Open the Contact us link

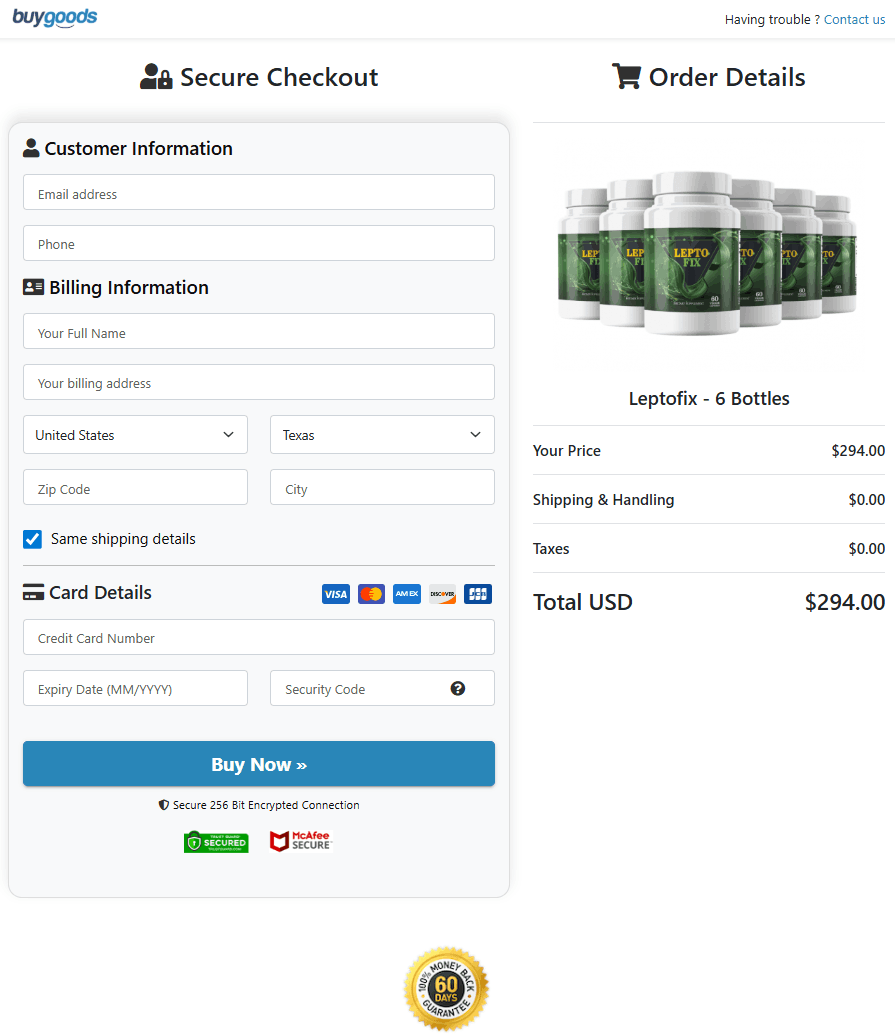854,20
